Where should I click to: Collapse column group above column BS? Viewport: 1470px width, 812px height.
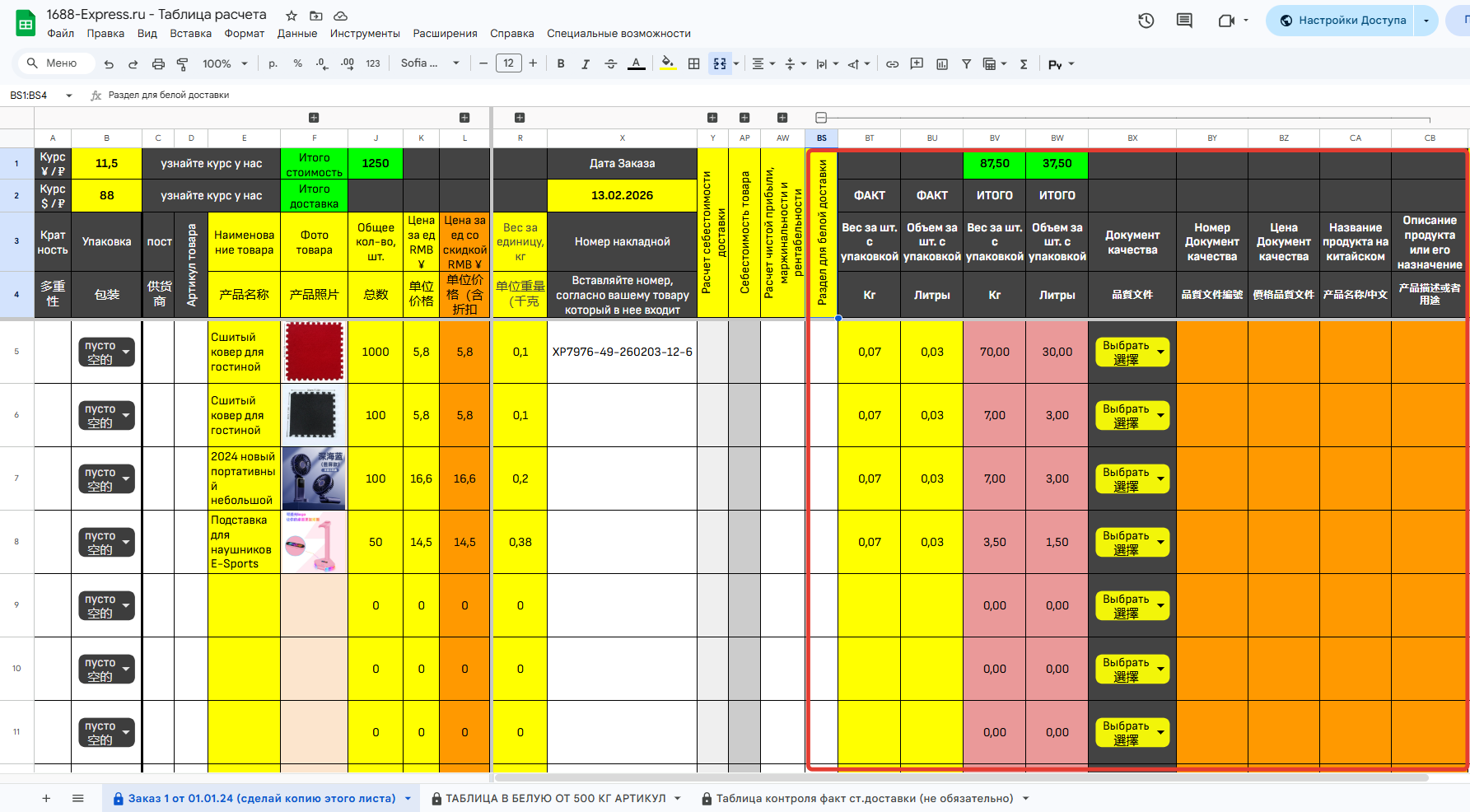(821, 118)
